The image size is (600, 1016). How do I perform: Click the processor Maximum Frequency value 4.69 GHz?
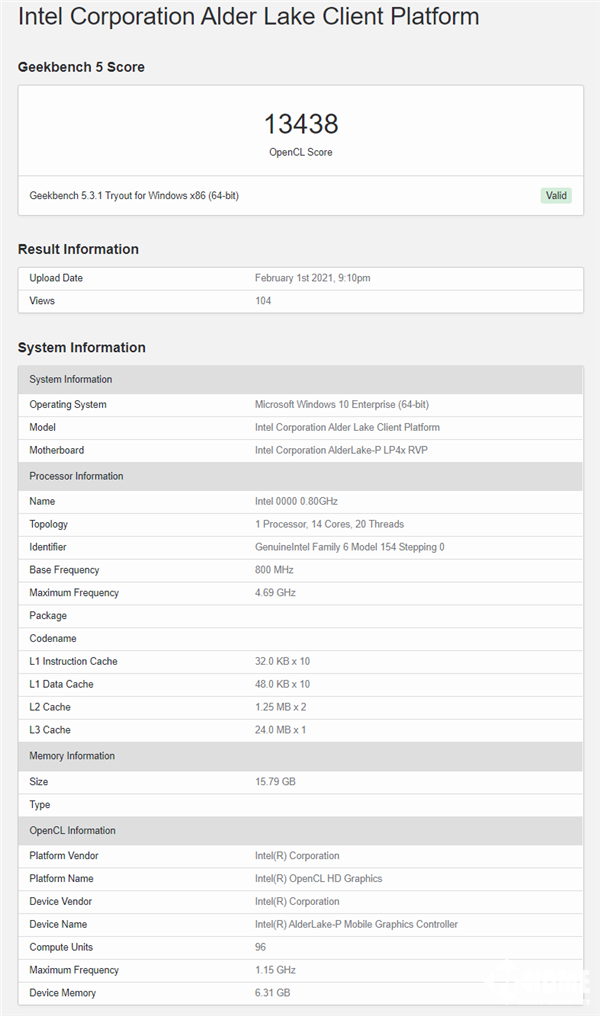tap(276, 593)
